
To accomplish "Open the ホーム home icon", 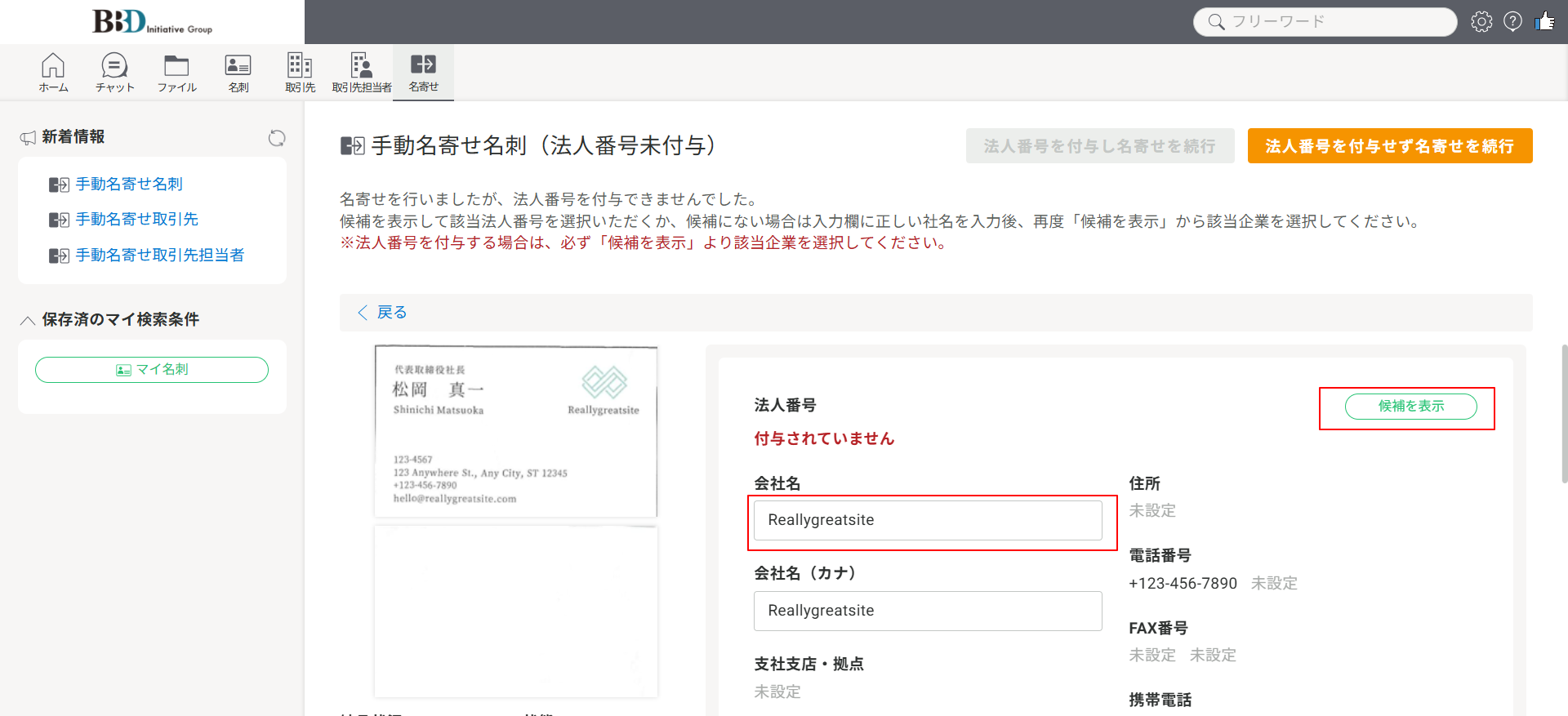I will pos(53,73).
